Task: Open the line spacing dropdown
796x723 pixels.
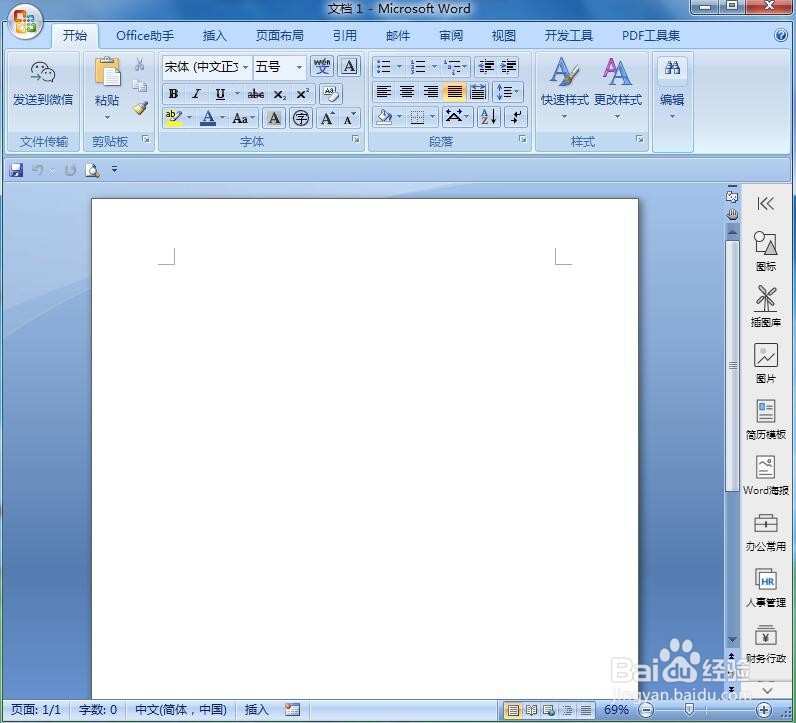Action: (507, 92)
